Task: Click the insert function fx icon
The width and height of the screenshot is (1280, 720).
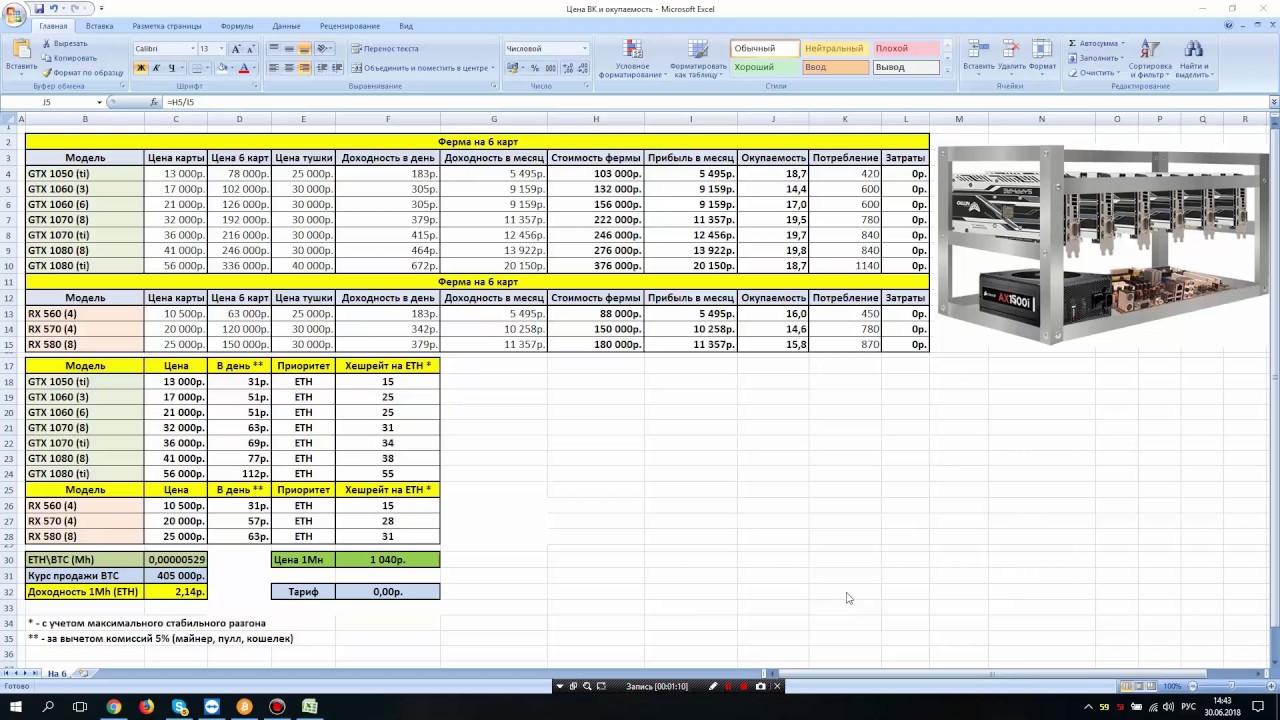Action: coord(154,102)
